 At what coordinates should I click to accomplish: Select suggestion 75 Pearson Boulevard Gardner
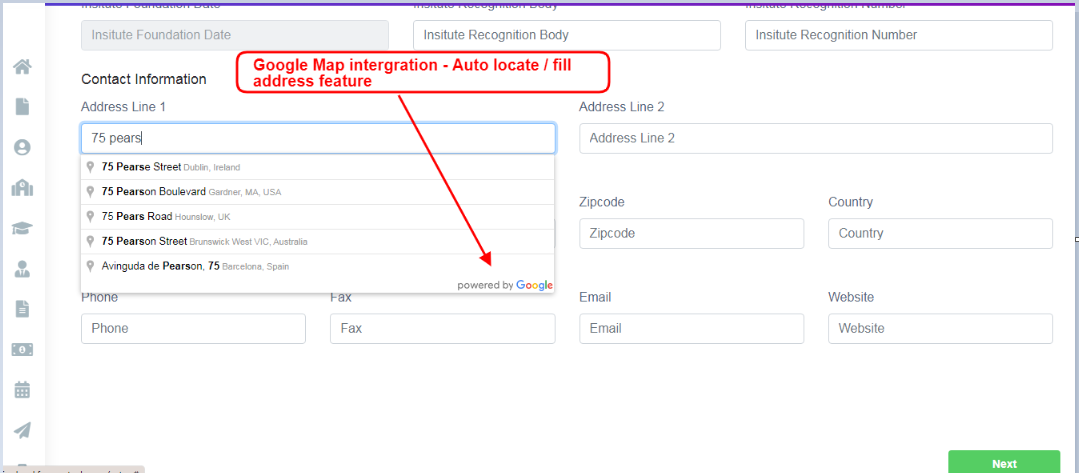point(317,192)
